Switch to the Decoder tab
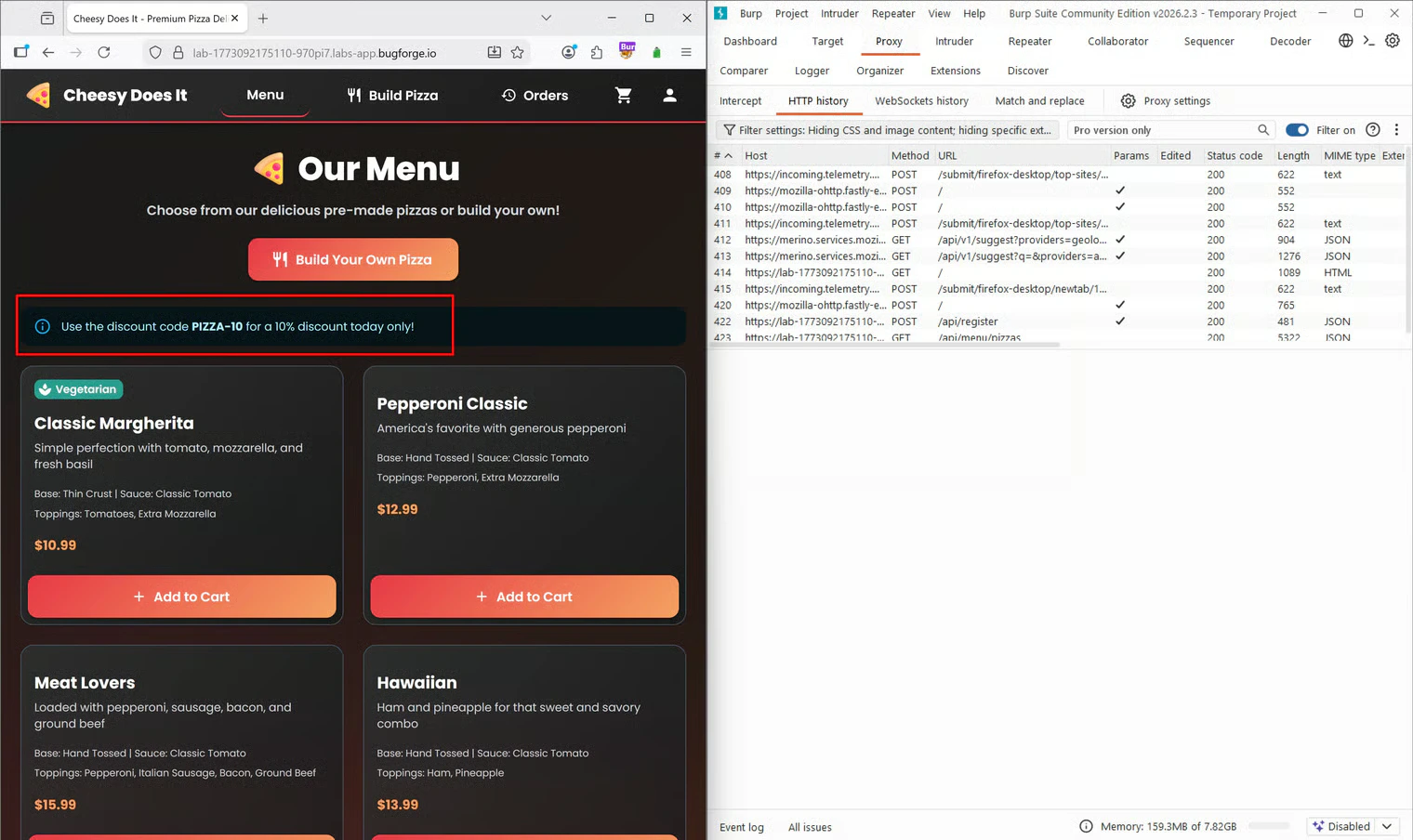1413x840 pixels. 1290,41
